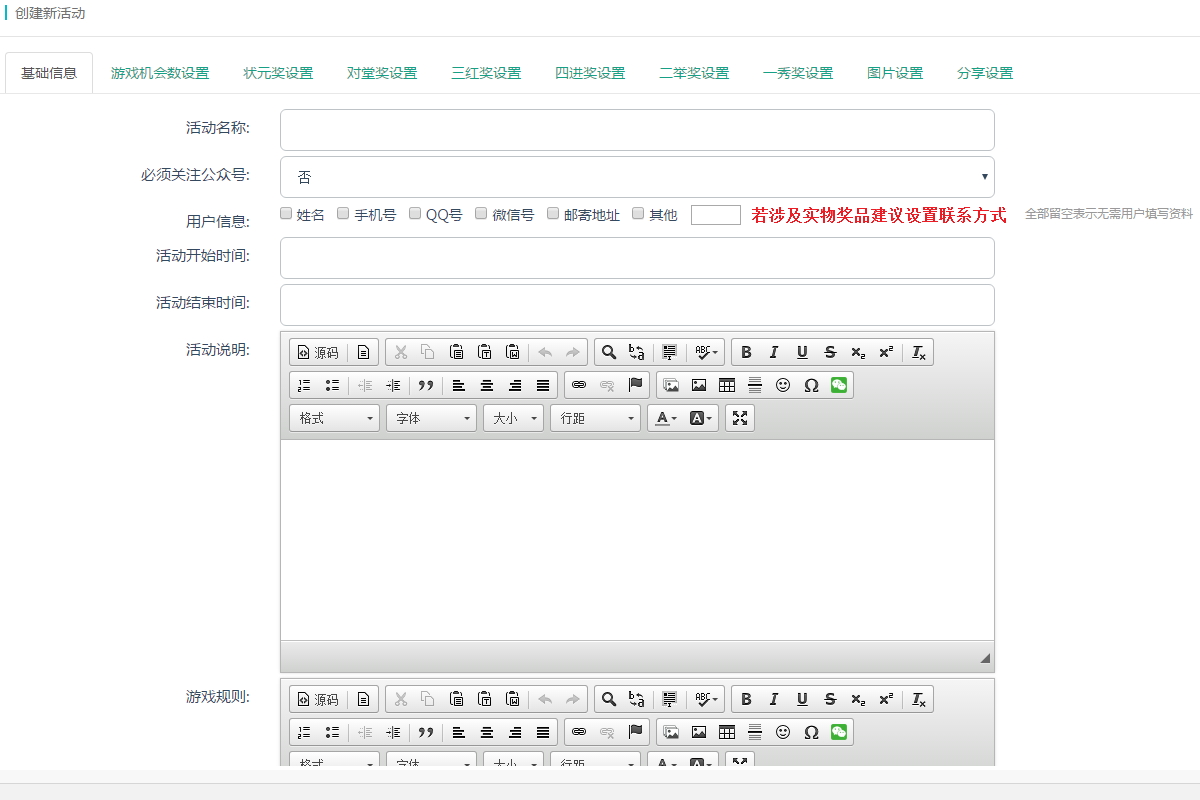Click Bold in 游戏规则 editor toolbar
1200x800 pixels.
pos(746,699)
